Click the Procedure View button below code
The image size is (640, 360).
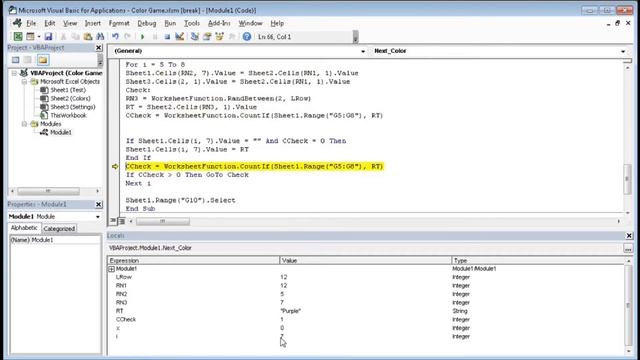coord(113,221)
